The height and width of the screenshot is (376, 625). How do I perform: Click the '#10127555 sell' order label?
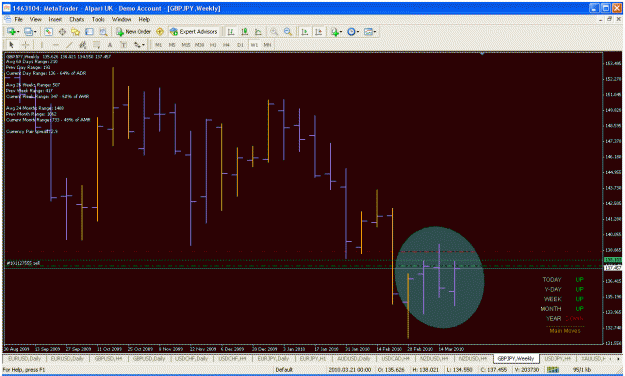point(23,263)
